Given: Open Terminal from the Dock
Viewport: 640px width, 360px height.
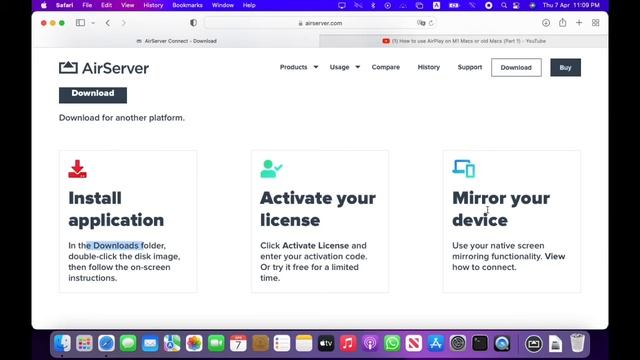Looking at the screenshot, I should [x=480, y=343].
